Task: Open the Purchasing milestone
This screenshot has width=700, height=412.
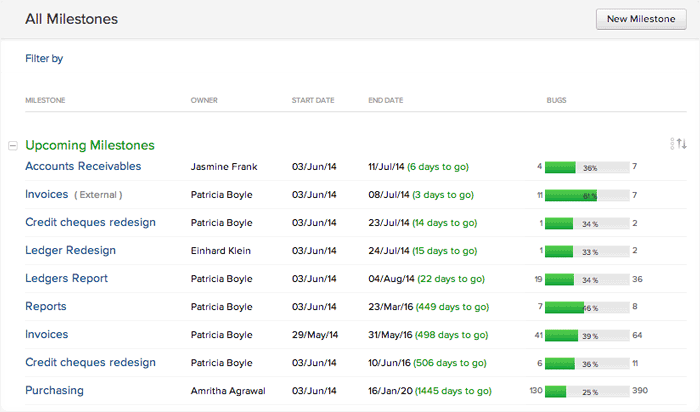Action: click(x=54, y=390)
